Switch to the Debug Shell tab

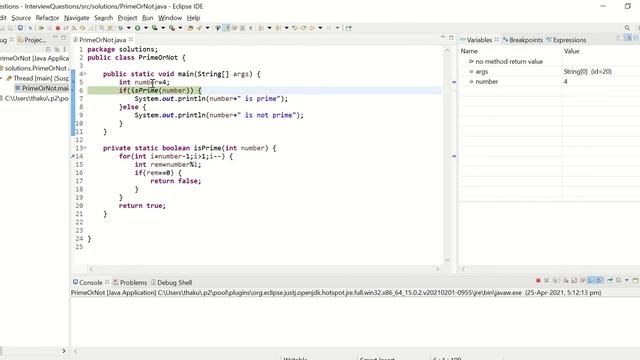click(171, 282)
